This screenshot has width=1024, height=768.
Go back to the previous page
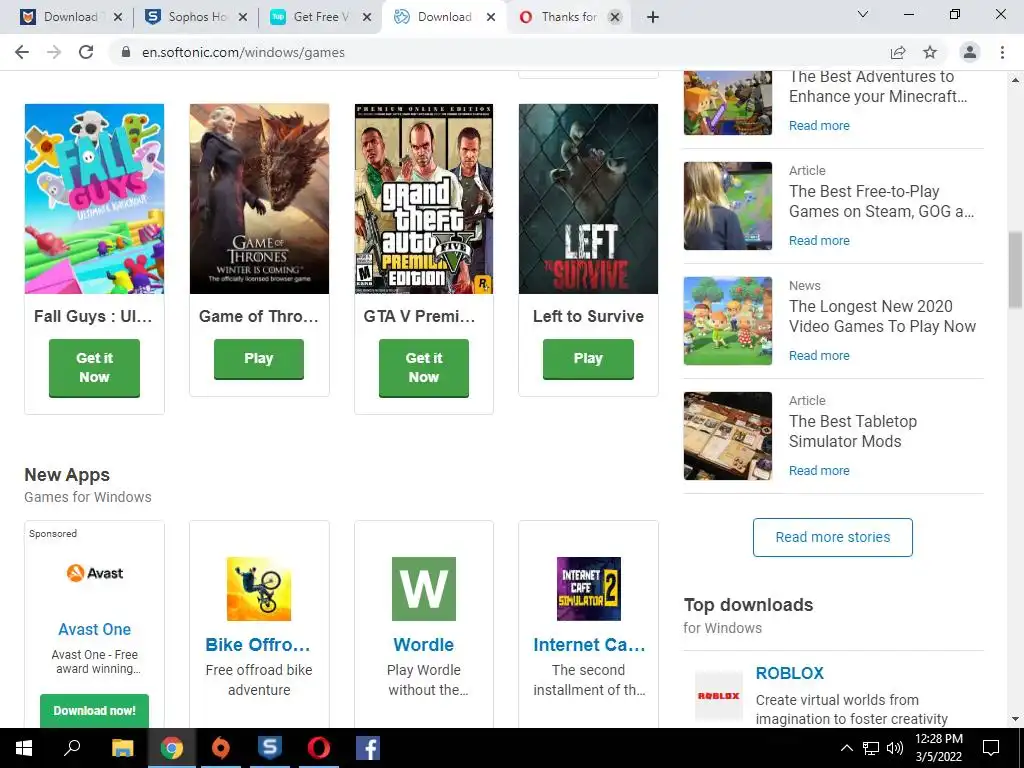click(22, 52)
